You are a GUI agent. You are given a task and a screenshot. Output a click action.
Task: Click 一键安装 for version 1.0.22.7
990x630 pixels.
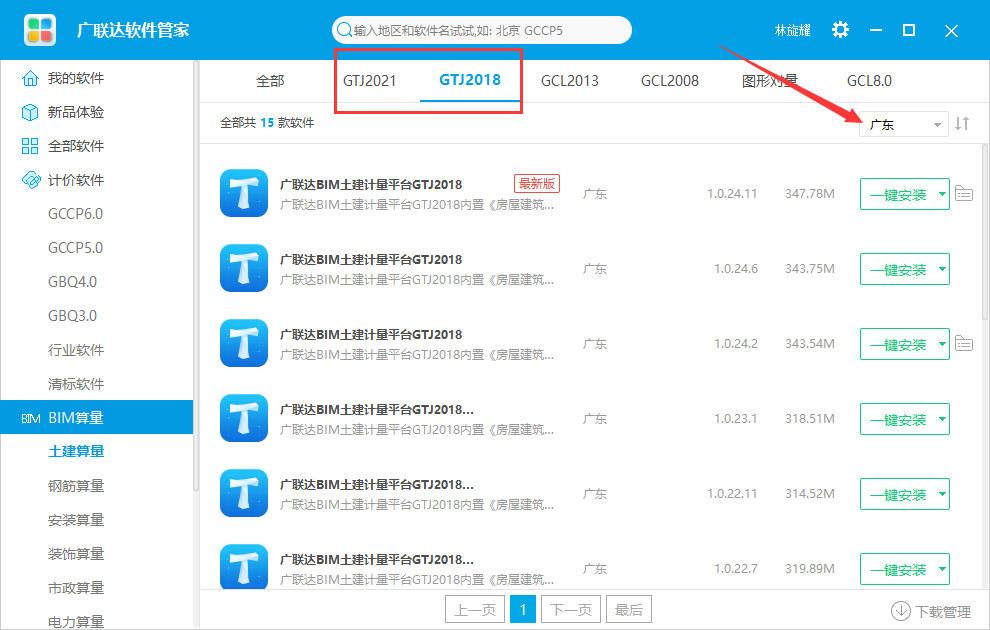898,570
